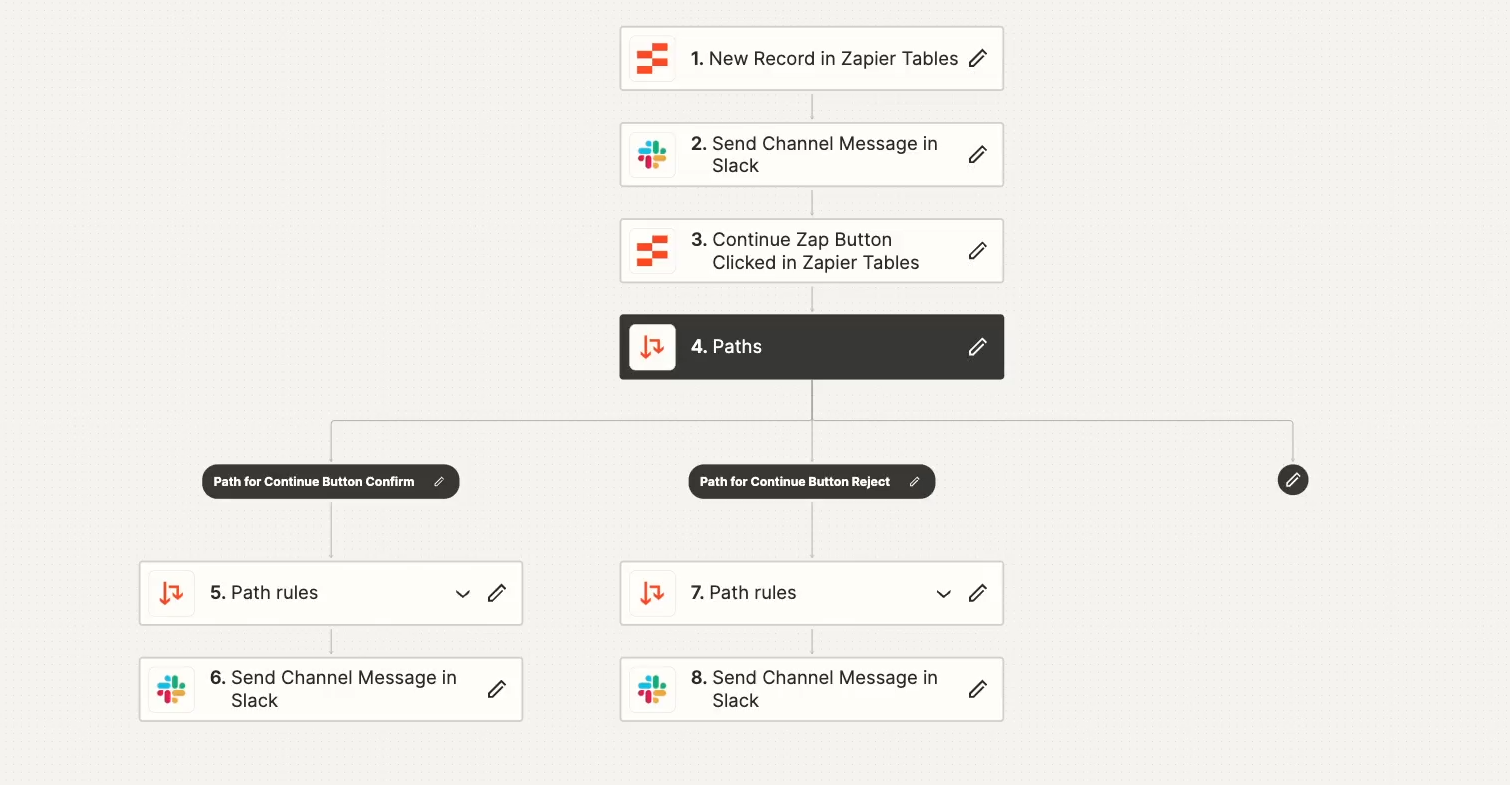Open step 6 Send Channel Message in Slack
This screenshot has height=785, width=1510.
point(331,689)
